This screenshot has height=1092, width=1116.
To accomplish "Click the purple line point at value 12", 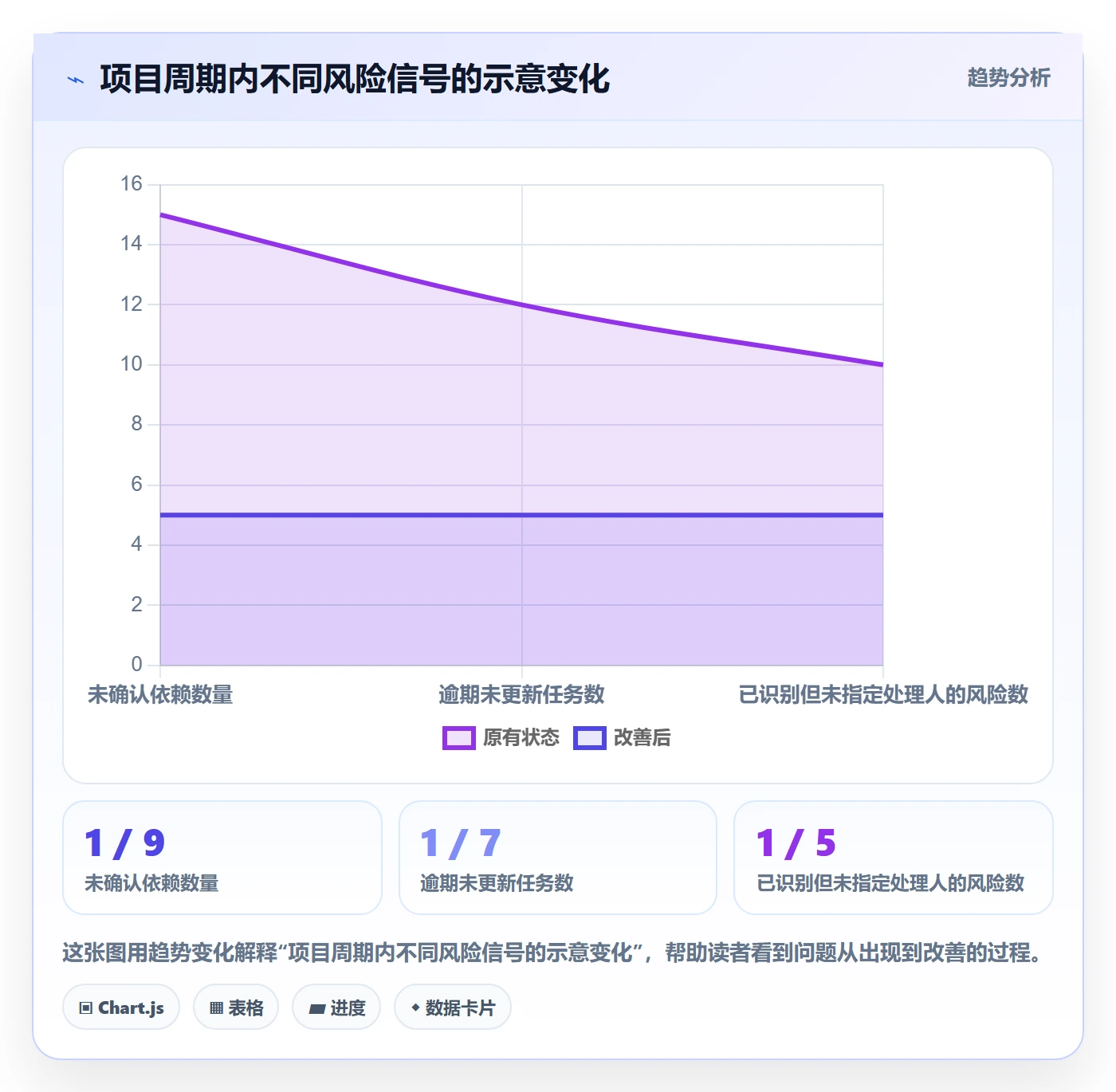I will (522, 304).
